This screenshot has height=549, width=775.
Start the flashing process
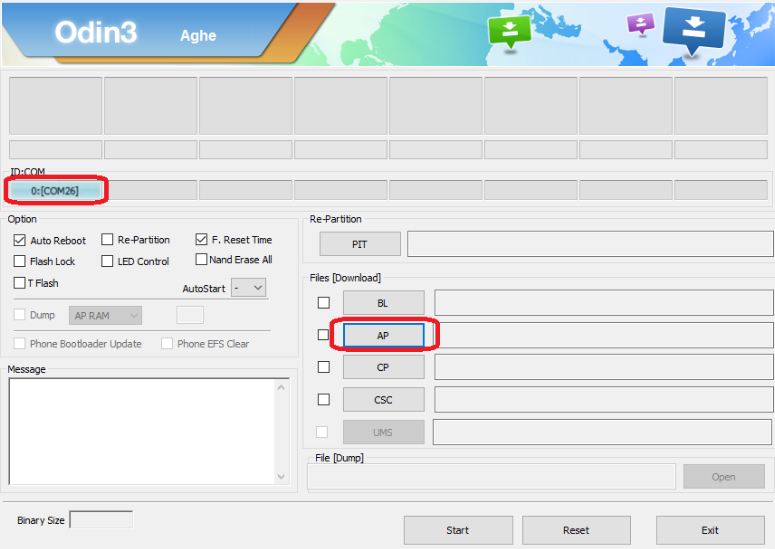coord(458,530)
